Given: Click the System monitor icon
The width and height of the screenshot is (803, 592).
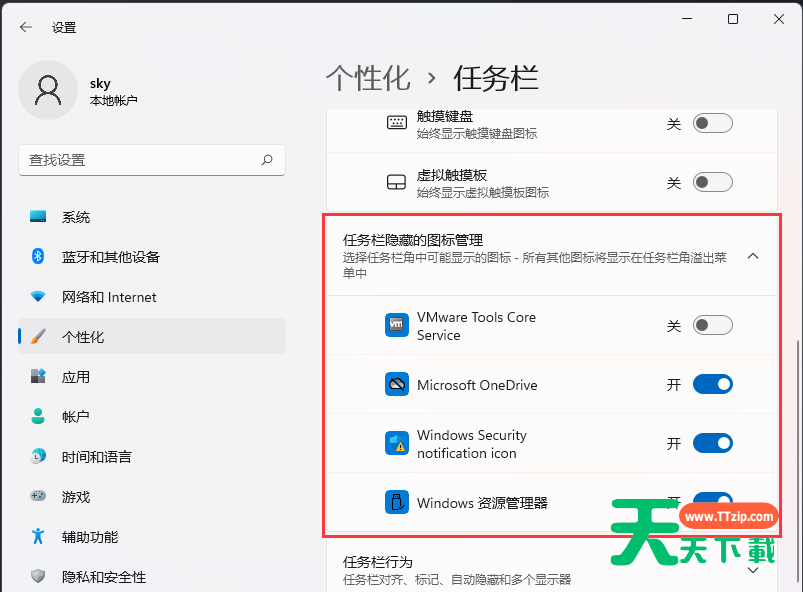Looking at the screenshot, I should click(x=38, y=217).
